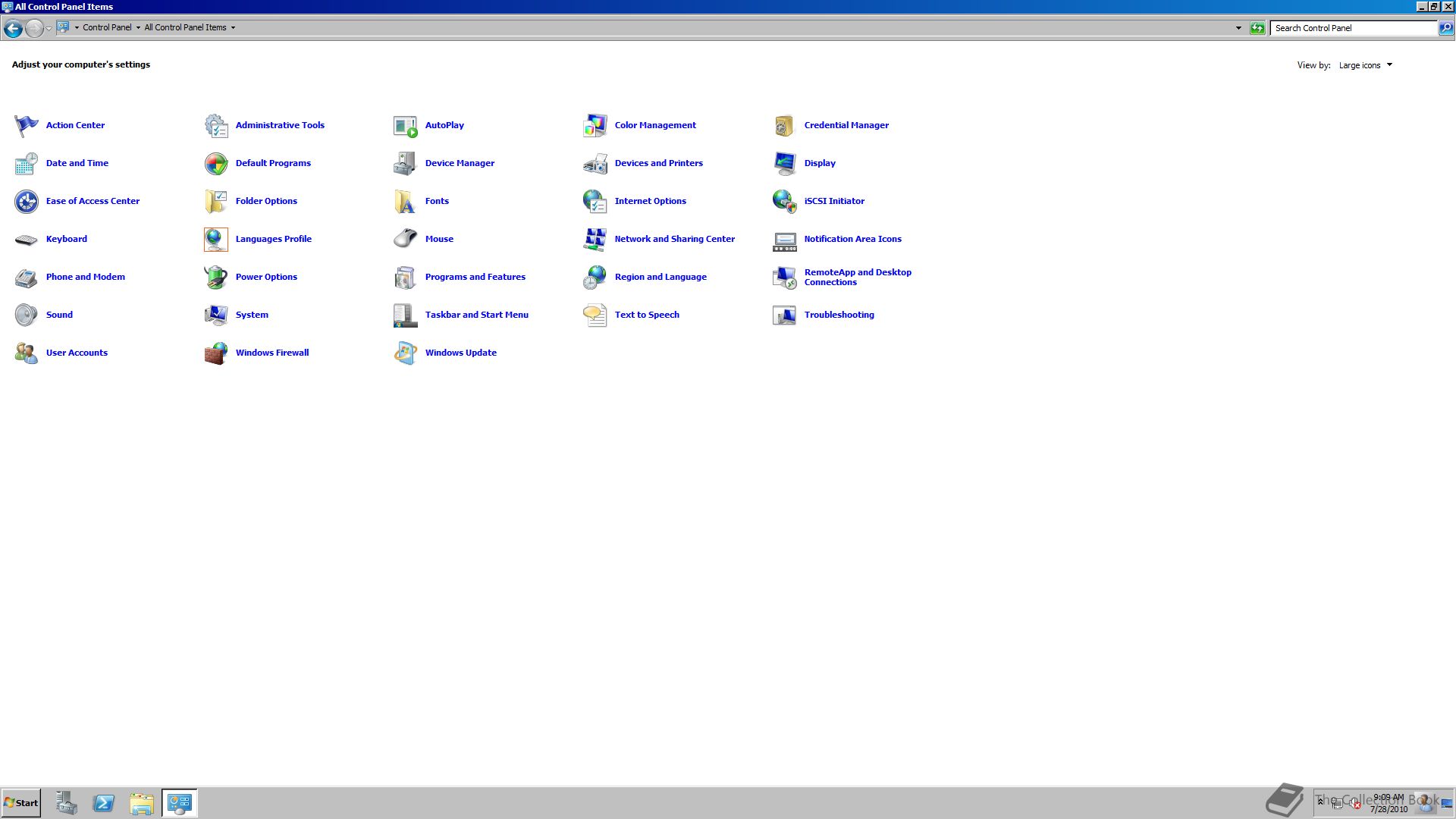Click the Forward navigation button
Screen dimensions: 1456x819
tap(34, 29)
